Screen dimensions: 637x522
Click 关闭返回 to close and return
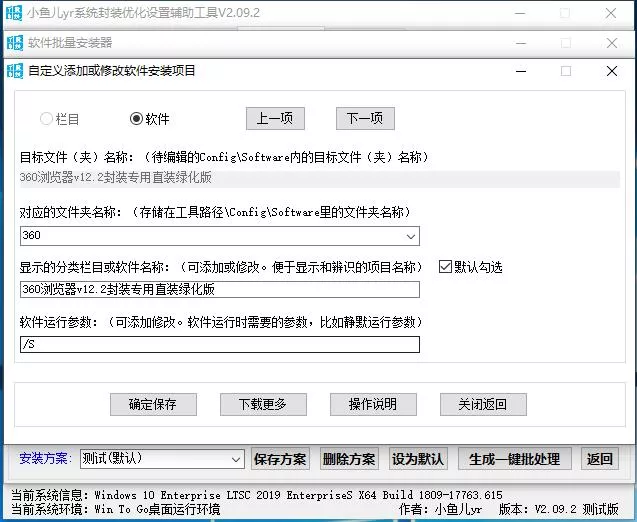tap(483, 404)
